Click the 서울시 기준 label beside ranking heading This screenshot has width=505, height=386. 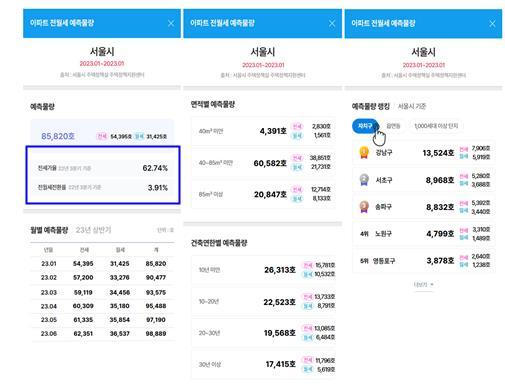click(412, 106)
